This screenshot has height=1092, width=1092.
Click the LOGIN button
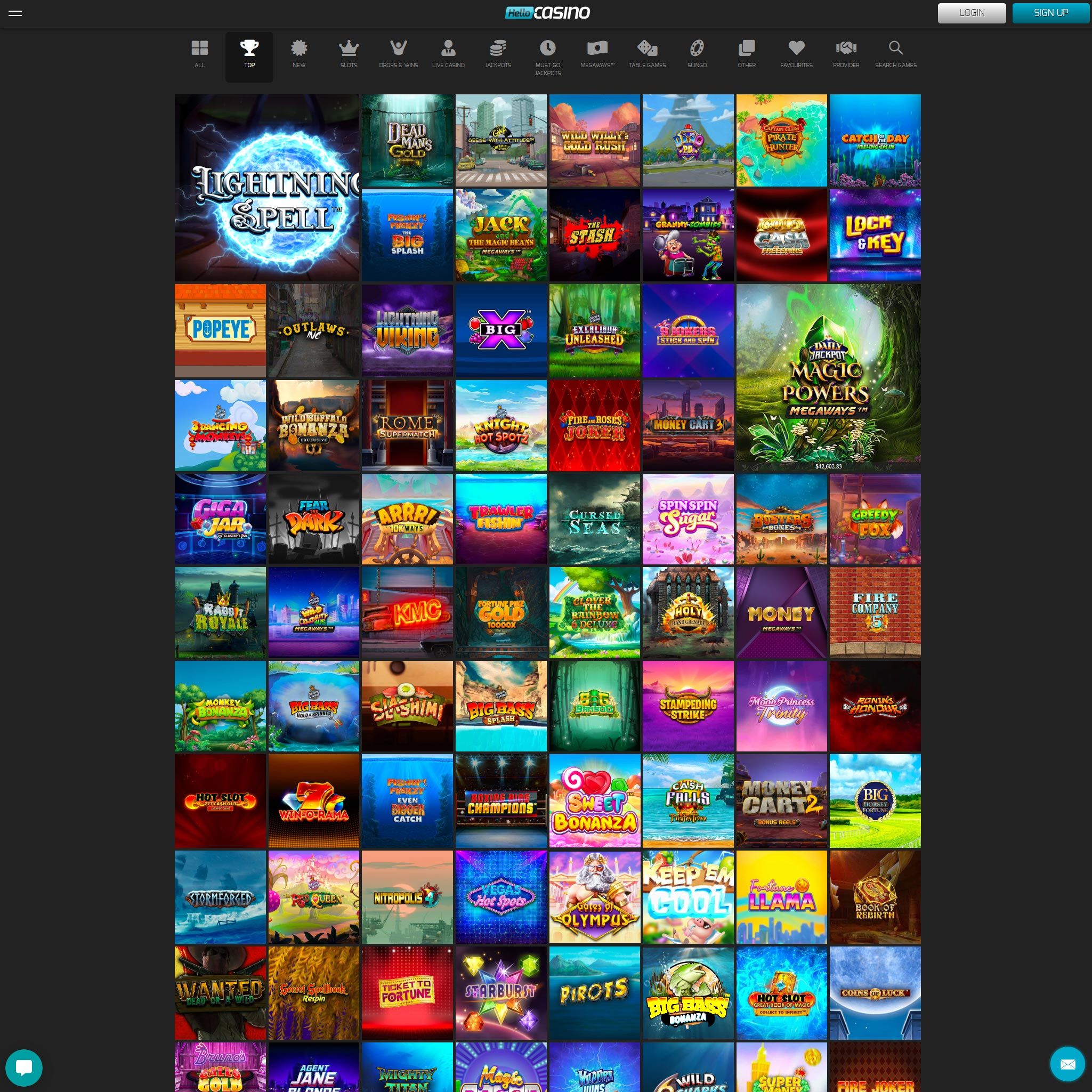[971, 13]
